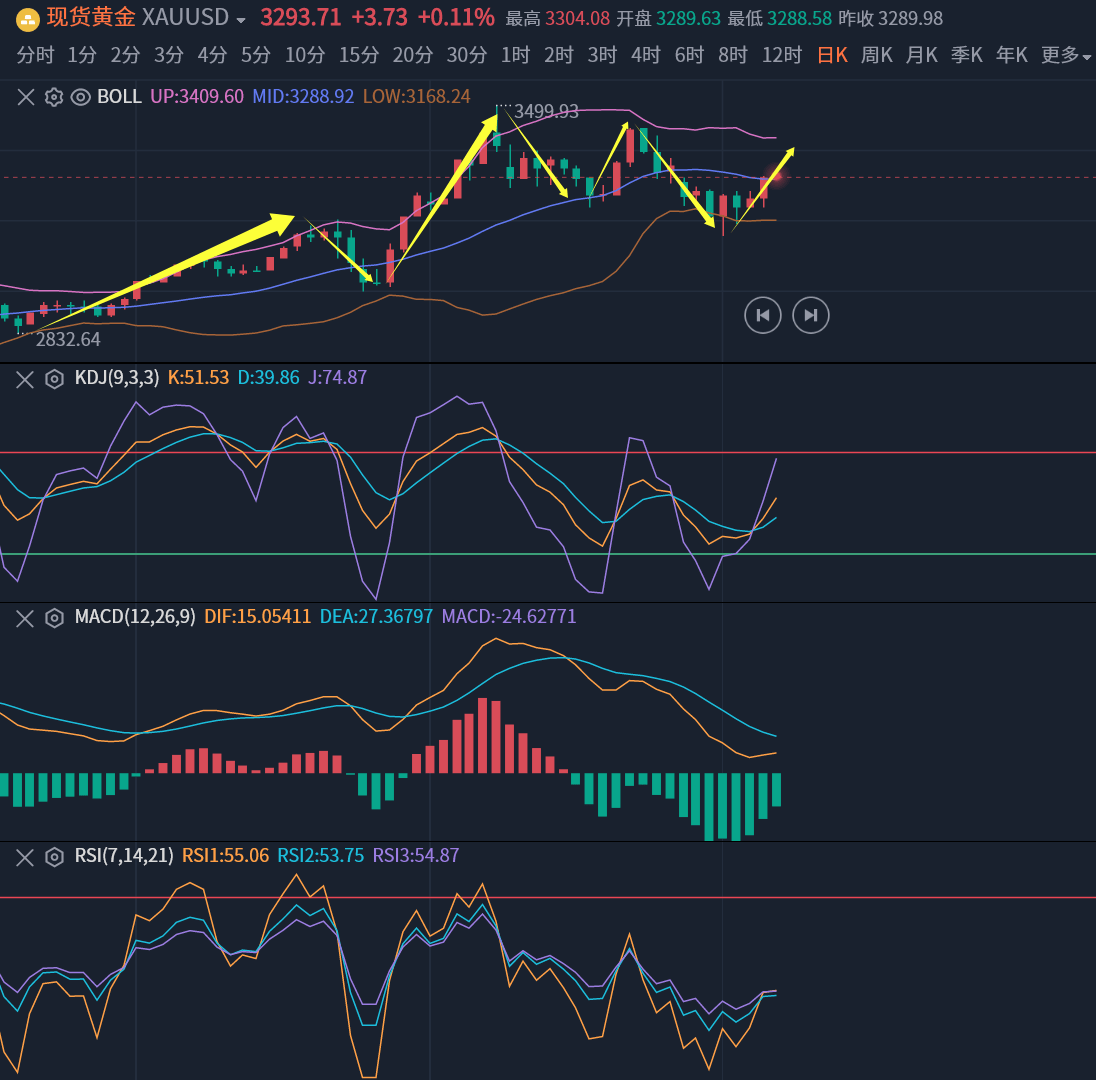This screenshot has height=1080, width=1096.
Task: Open BOLL indicator settings gear
Action: [x=54, y=97]
